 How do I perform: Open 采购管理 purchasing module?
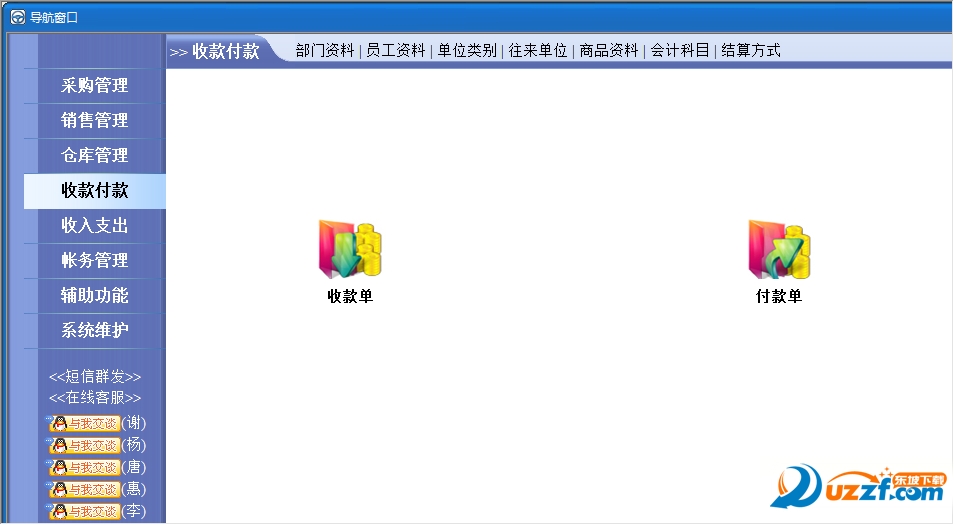tap(94, 86)
